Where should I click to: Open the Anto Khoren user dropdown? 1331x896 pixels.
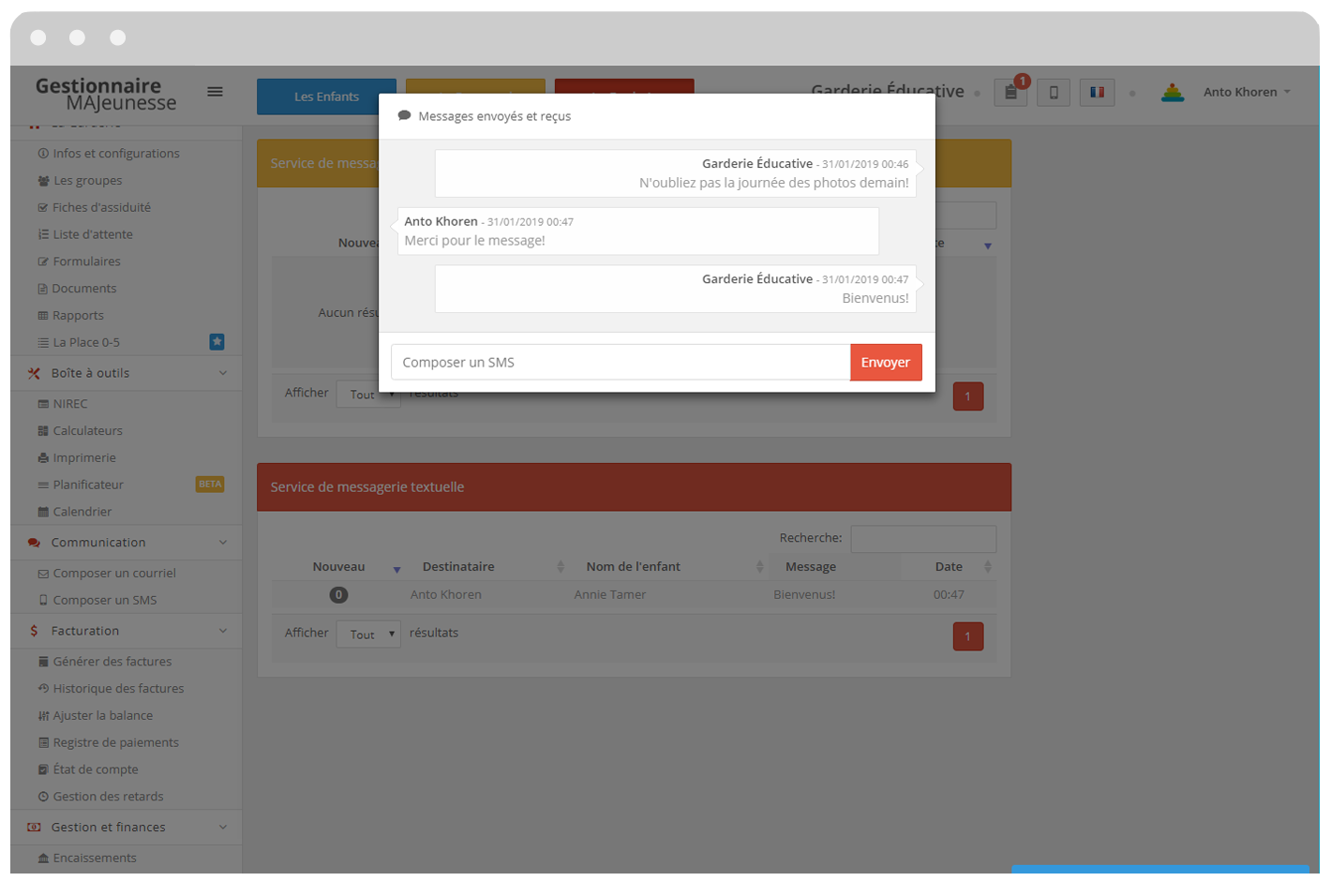[x=1247, y=93]
